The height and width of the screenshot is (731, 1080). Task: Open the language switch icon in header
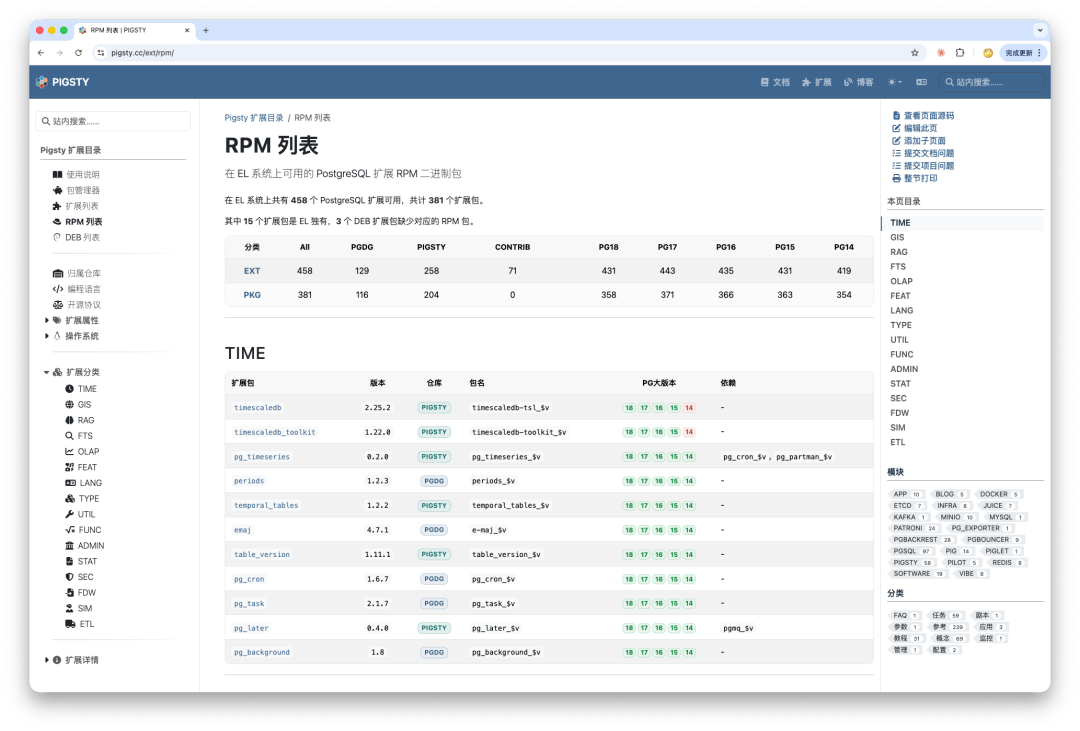tap(922, 82)
